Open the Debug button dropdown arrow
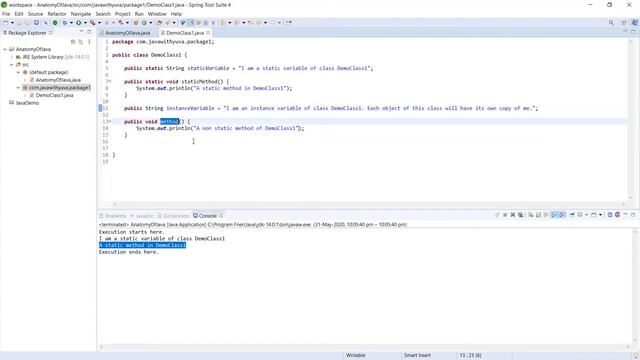Screen dimensions: 640x360 tap(71, 23)
